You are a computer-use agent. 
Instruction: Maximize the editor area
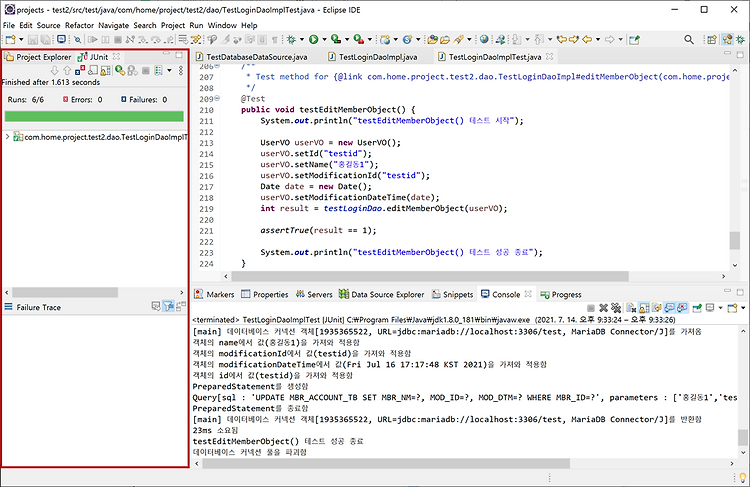click(740, 55)
